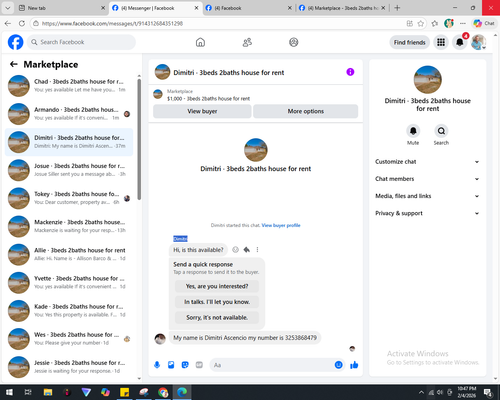Click the More options button
Viewport: 500px width, 400px height.
click(x=306, y=111)
